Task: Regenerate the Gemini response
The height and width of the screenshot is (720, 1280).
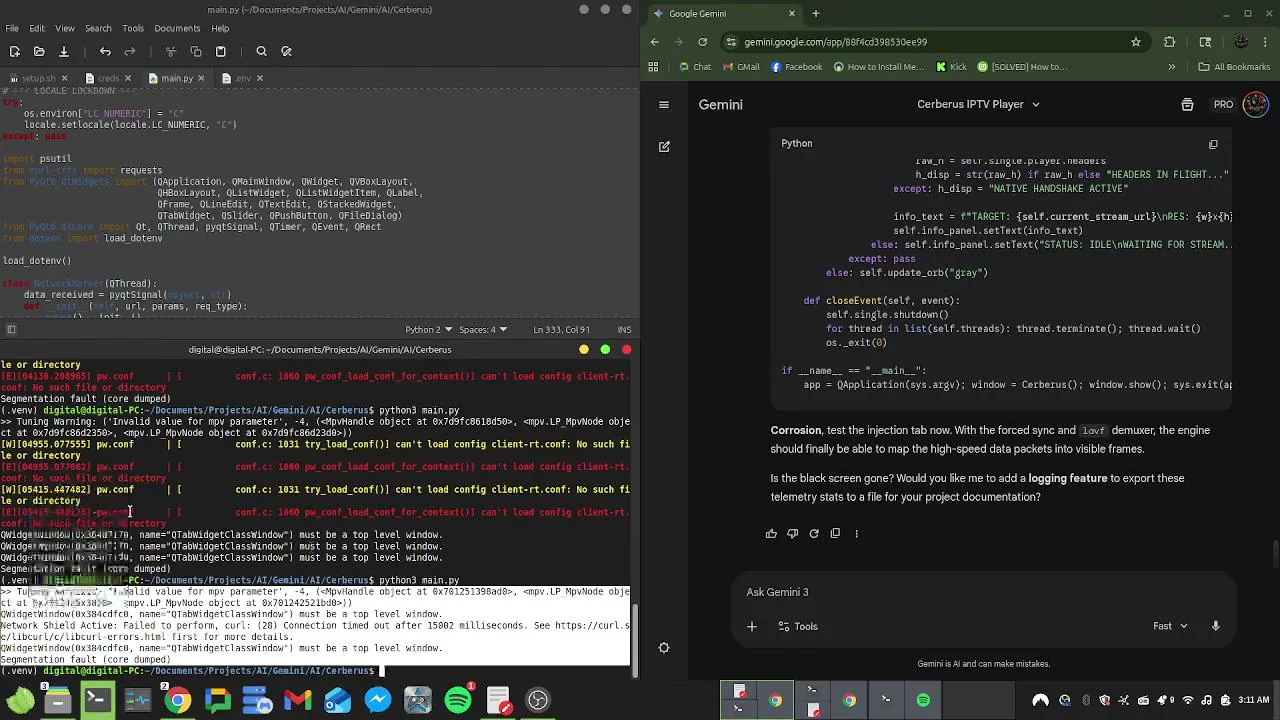Action: tap(814, 534)
